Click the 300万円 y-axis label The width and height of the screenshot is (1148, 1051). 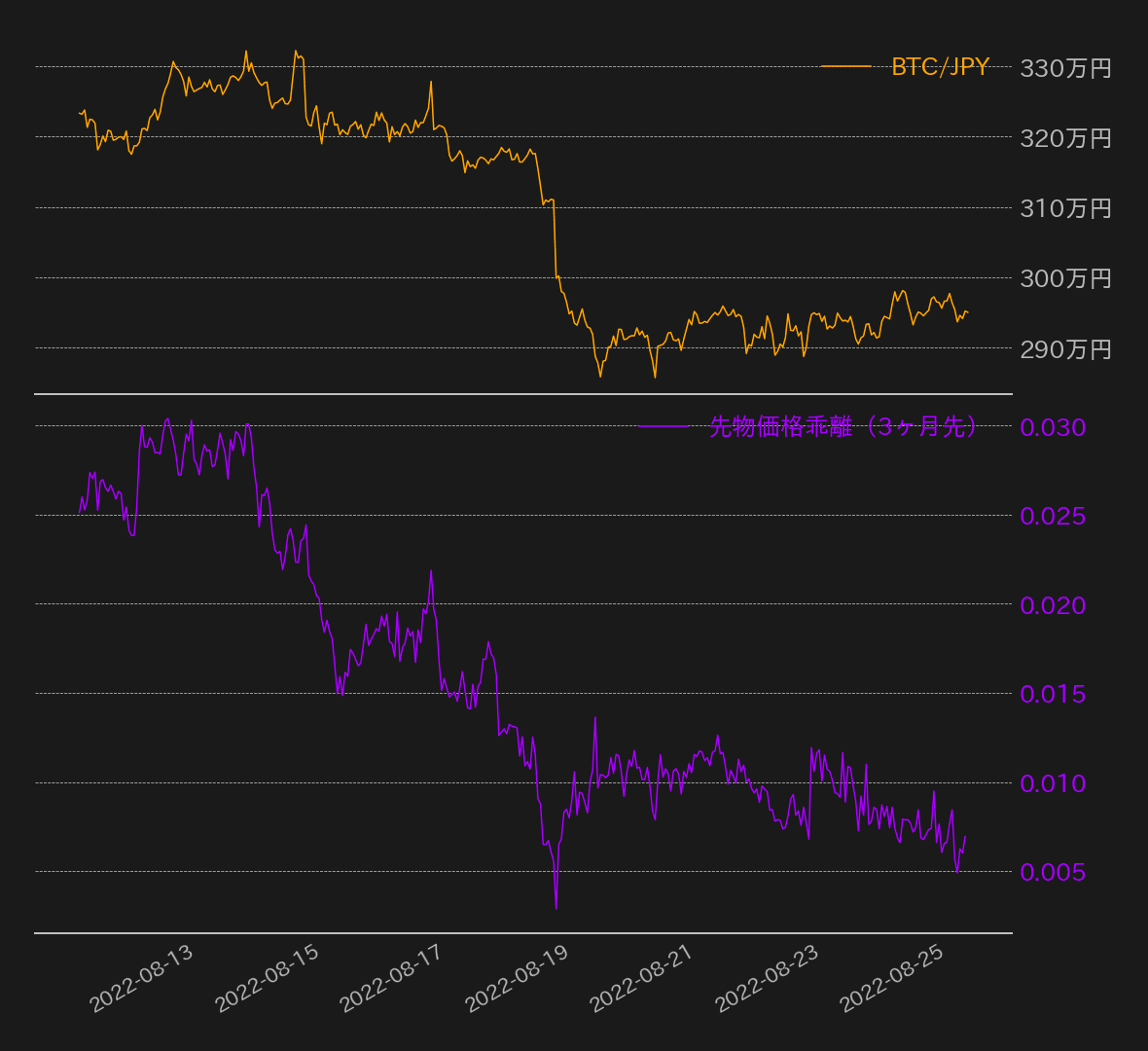[x=1065, y=278]
